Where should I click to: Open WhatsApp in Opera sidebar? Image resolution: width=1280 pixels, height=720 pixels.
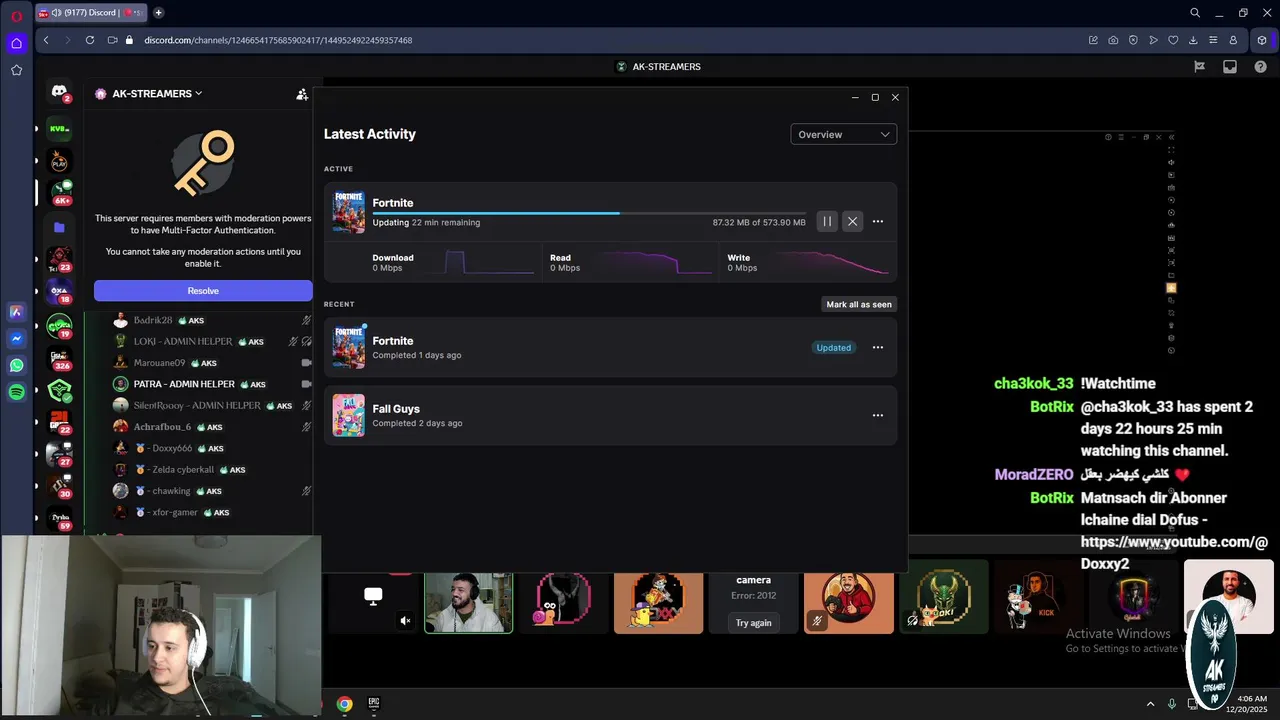(16, 366)
